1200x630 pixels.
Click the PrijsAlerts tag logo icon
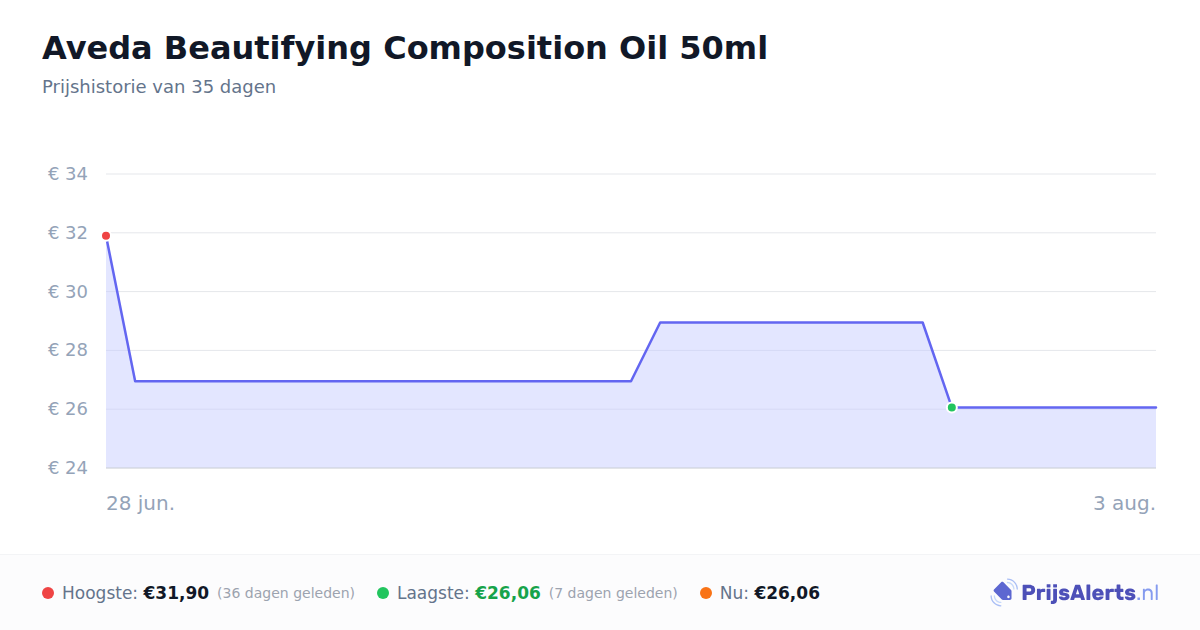pyautogui.click(x=1003, y=593)
